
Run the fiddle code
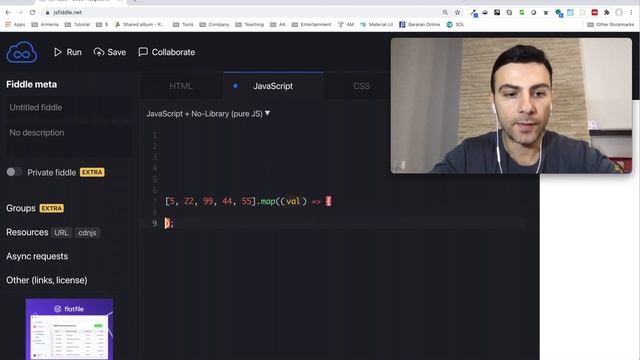pyautogui.click(x=68, y=52)
